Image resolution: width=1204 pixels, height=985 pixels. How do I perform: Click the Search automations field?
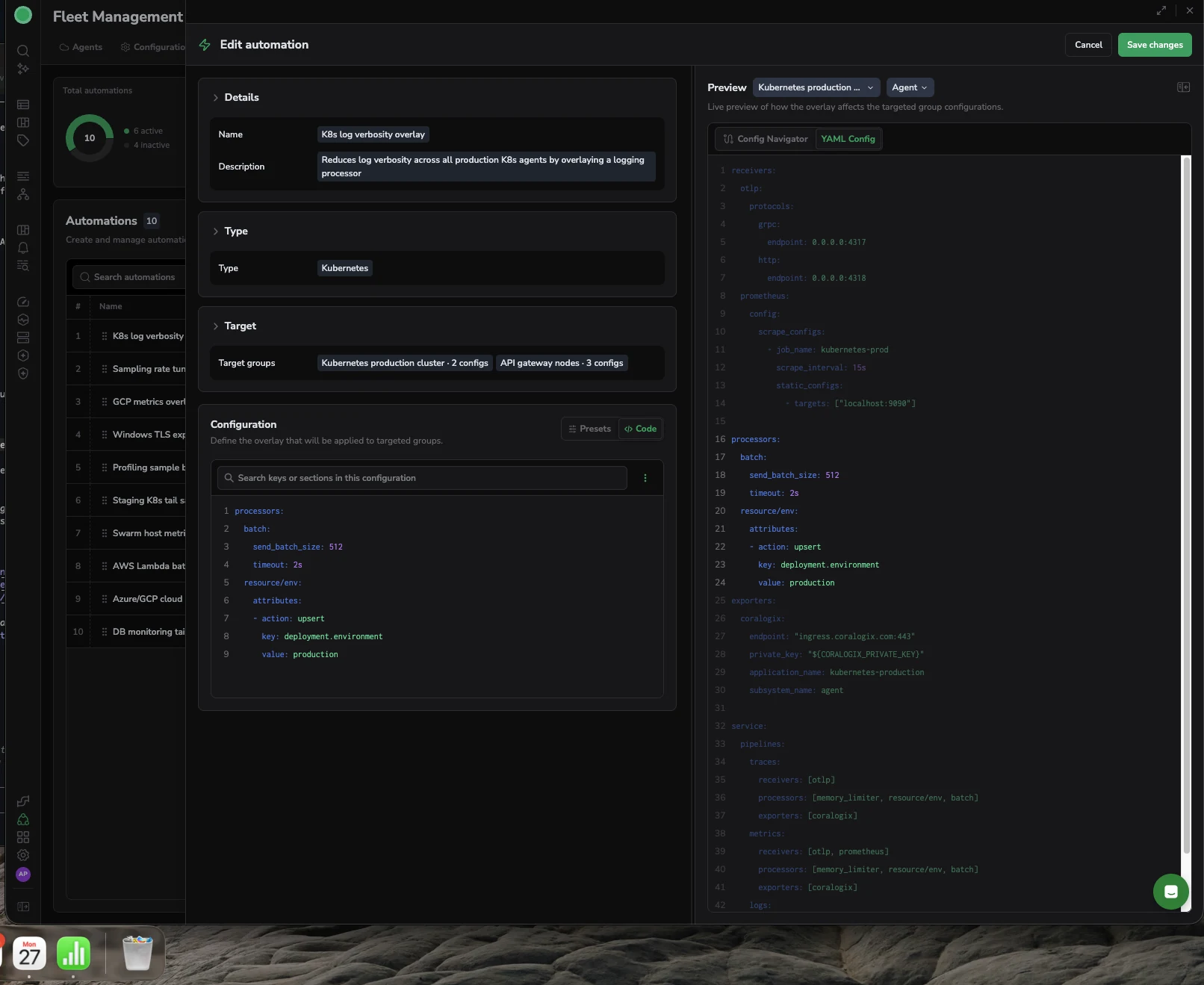coord(129,277)
